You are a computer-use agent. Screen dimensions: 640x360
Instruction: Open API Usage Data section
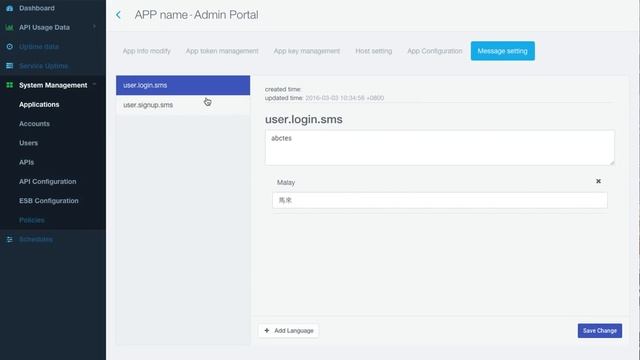44,27
